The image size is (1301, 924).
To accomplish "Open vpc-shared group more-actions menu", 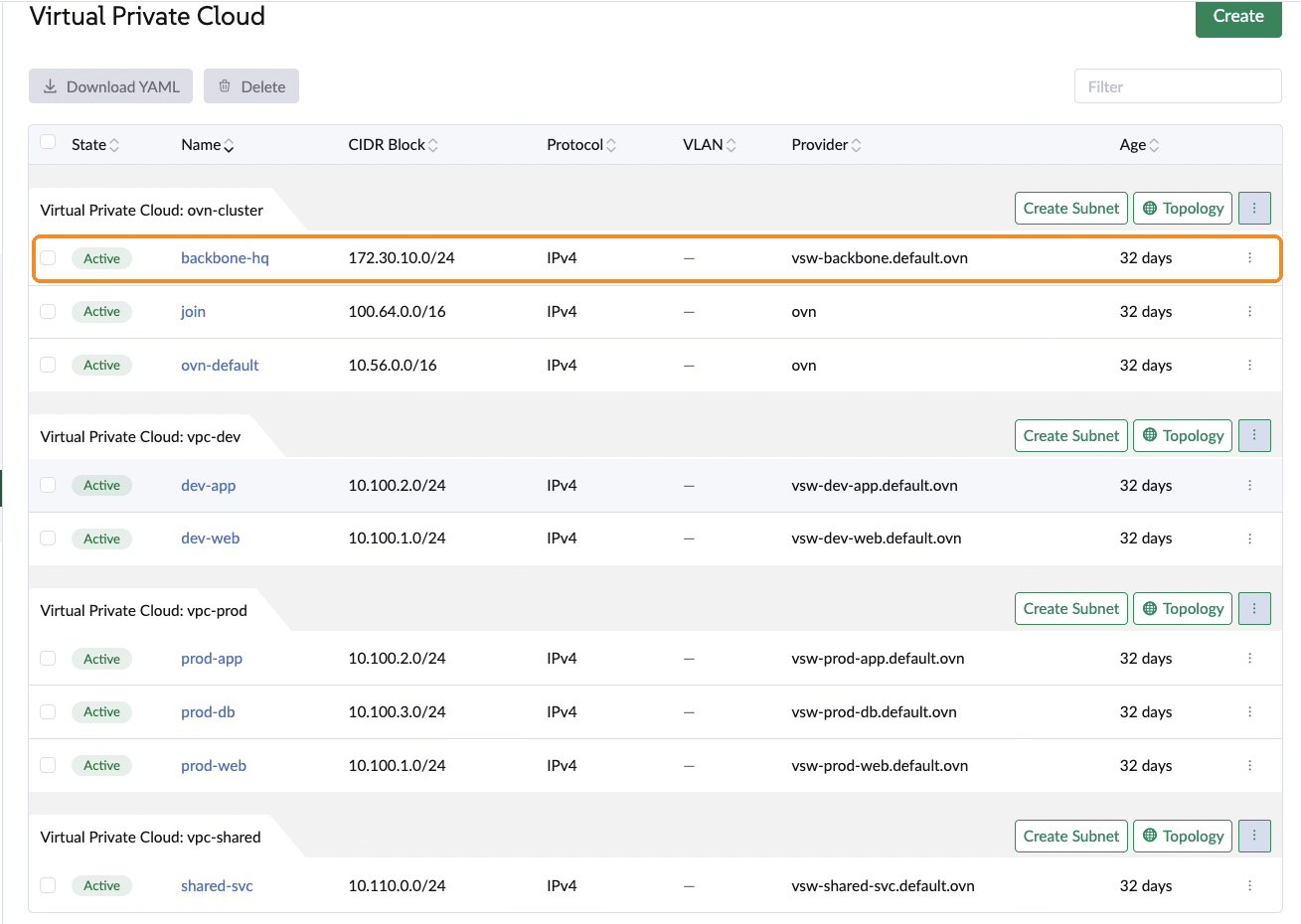I will 1254,837.
